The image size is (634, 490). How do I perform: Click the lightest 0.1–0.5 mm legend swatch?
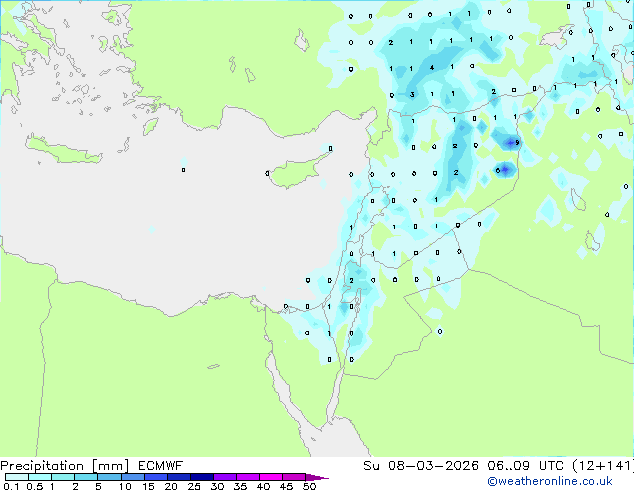pos(17,477)
